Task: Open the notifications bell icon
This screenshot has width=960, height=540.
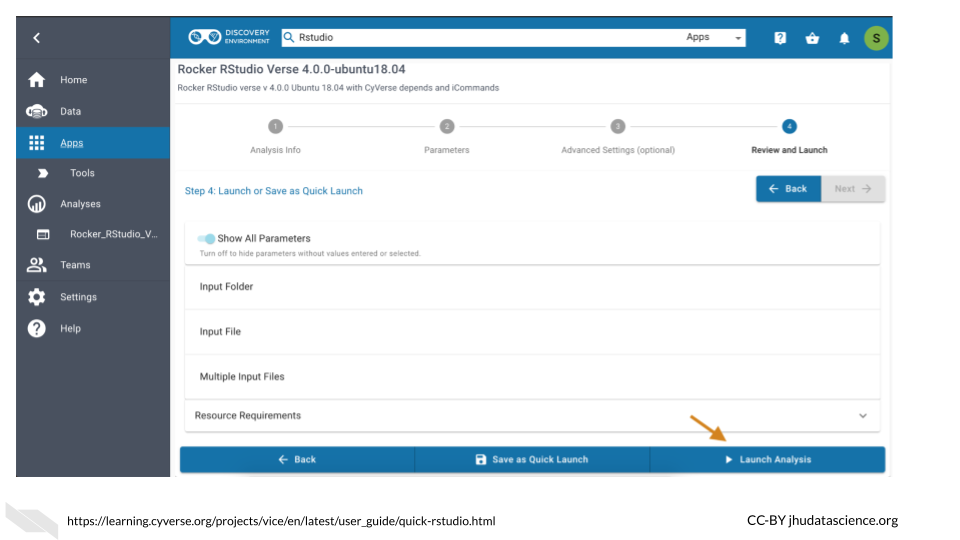Action: tap(844, 38)
